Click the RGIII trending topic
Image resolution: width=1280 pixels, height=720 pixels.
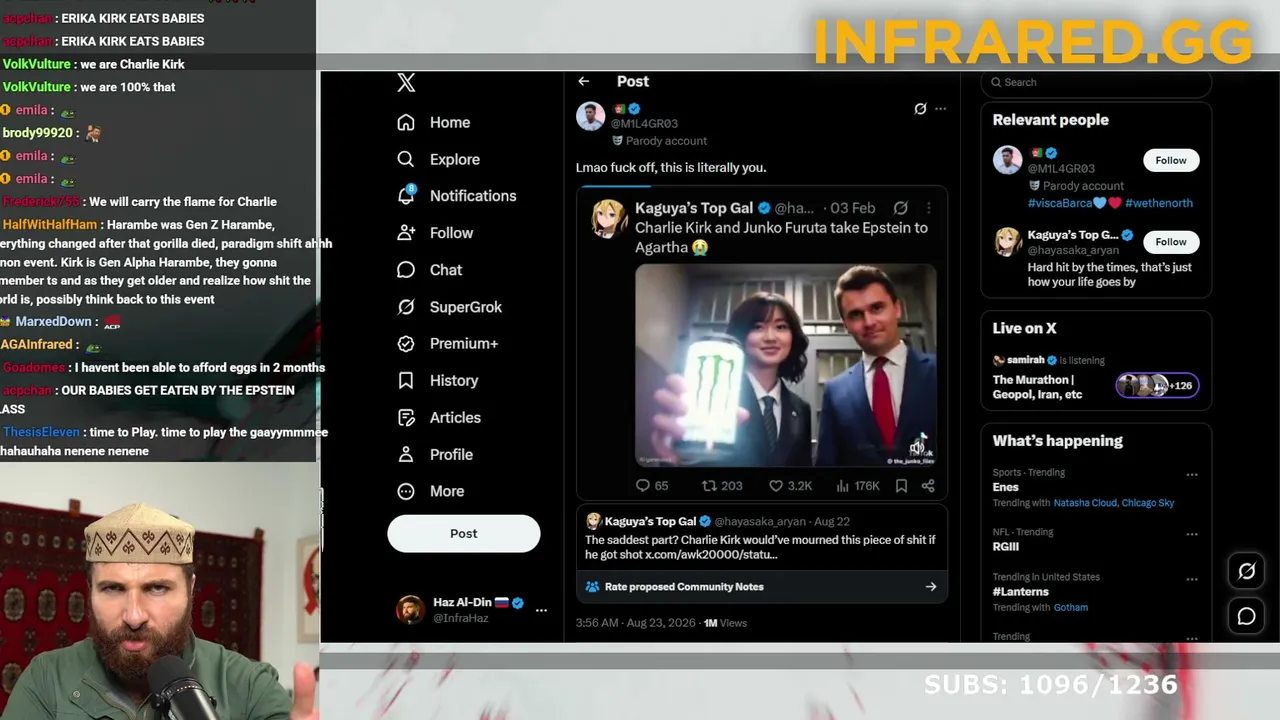click(x=1005, y=547)
